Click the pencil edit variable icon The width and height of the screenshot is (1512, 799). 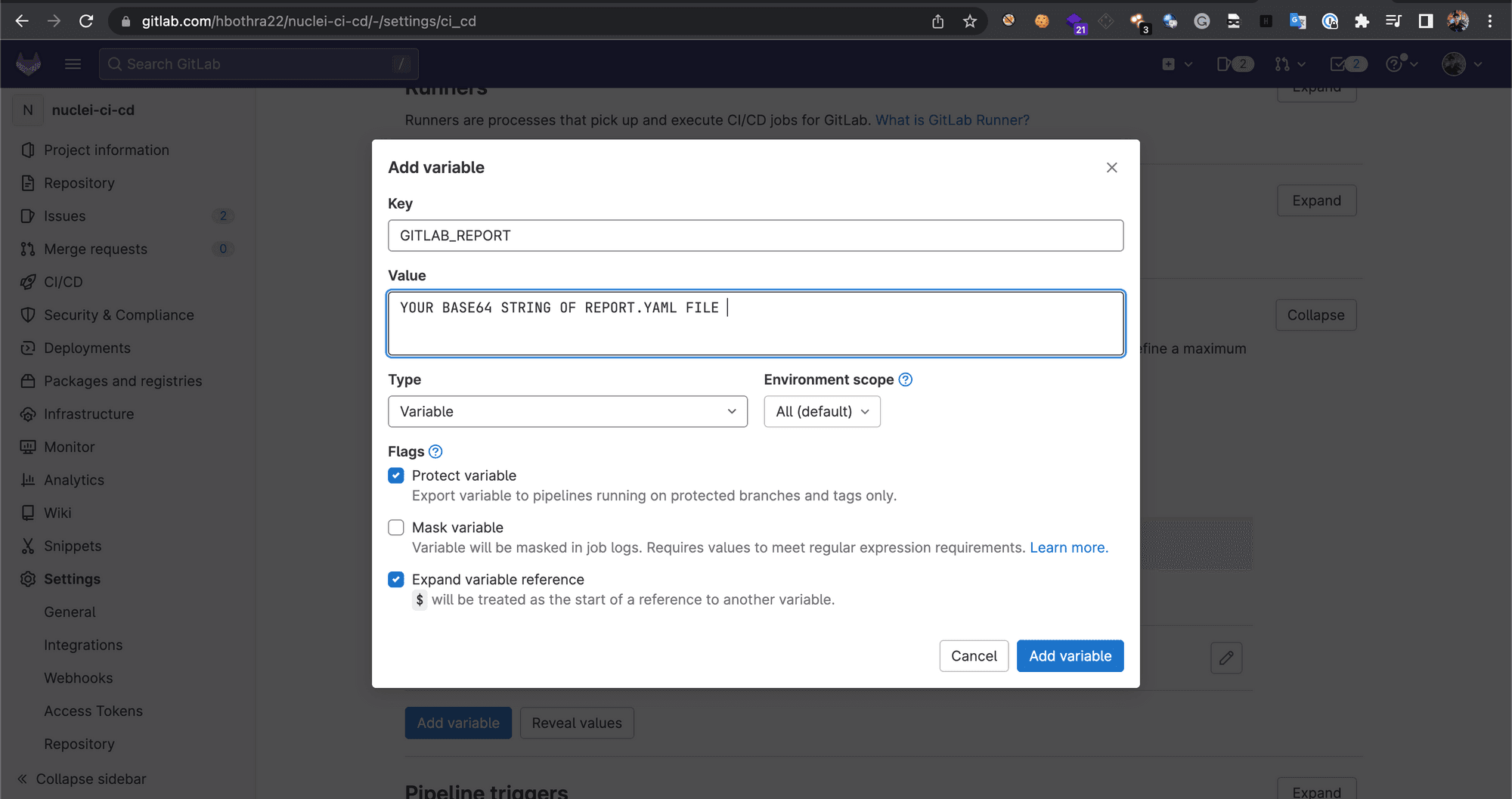click(1225, 658)
